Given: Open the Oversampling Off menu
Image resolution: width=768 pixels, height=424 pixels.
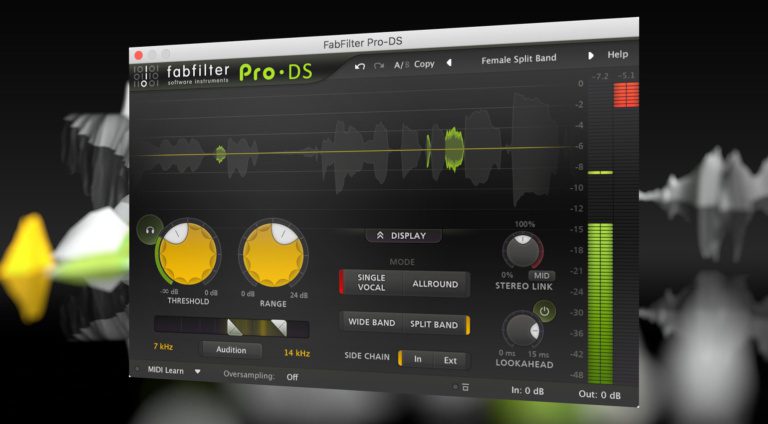Looking at the screenshot, I should (292, 377).
